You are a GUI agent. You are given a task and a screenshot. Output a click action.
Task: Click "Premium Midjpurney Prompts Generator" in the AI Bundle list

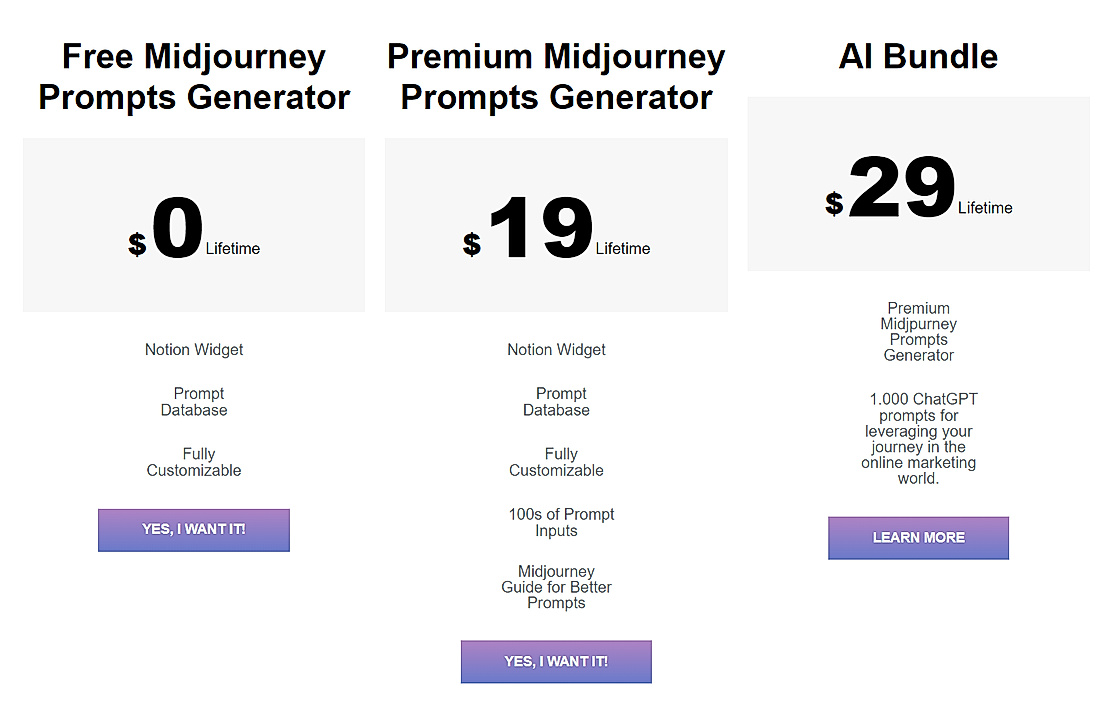click(919, 332)
